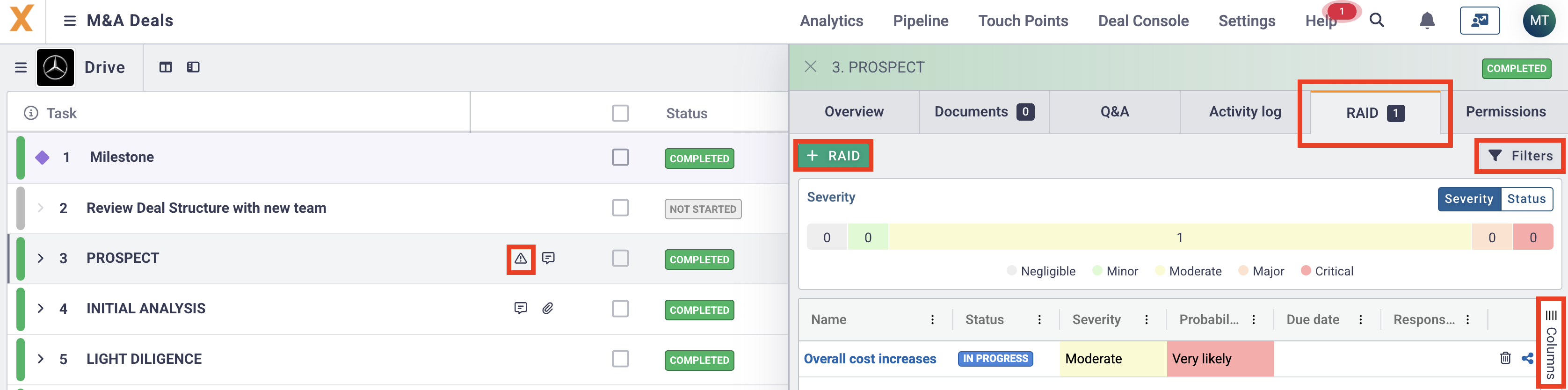The image size is (1568, 390).
Task: Open the Activity log tab
Action: [1245, 112]
